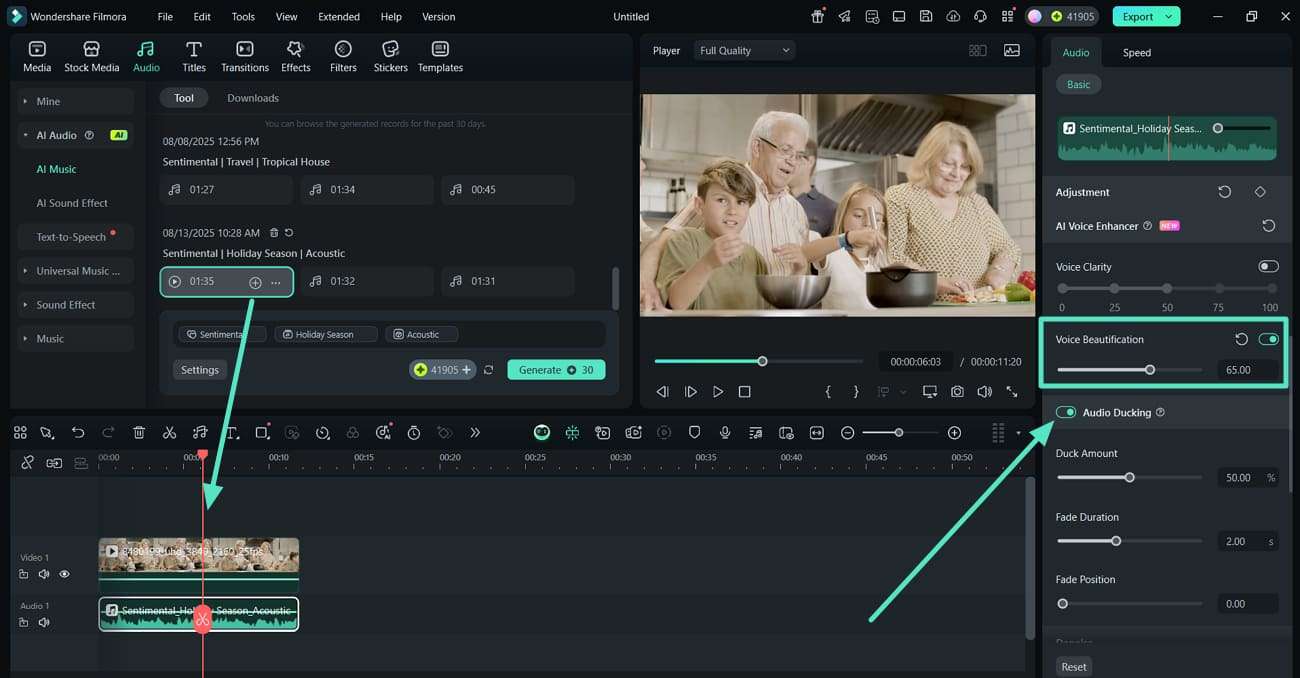Turn off Voice Beautification switch

coord(1268,339)
